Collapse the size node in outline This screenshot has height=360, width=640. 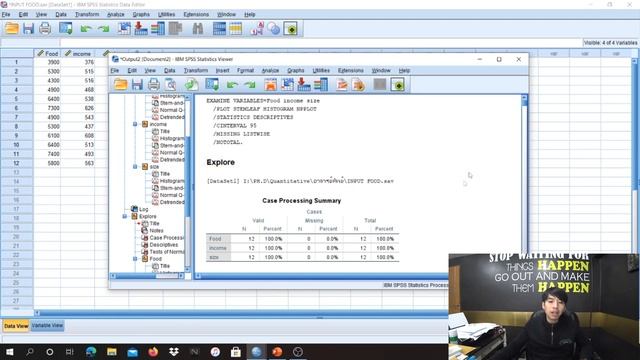point(135,167)
